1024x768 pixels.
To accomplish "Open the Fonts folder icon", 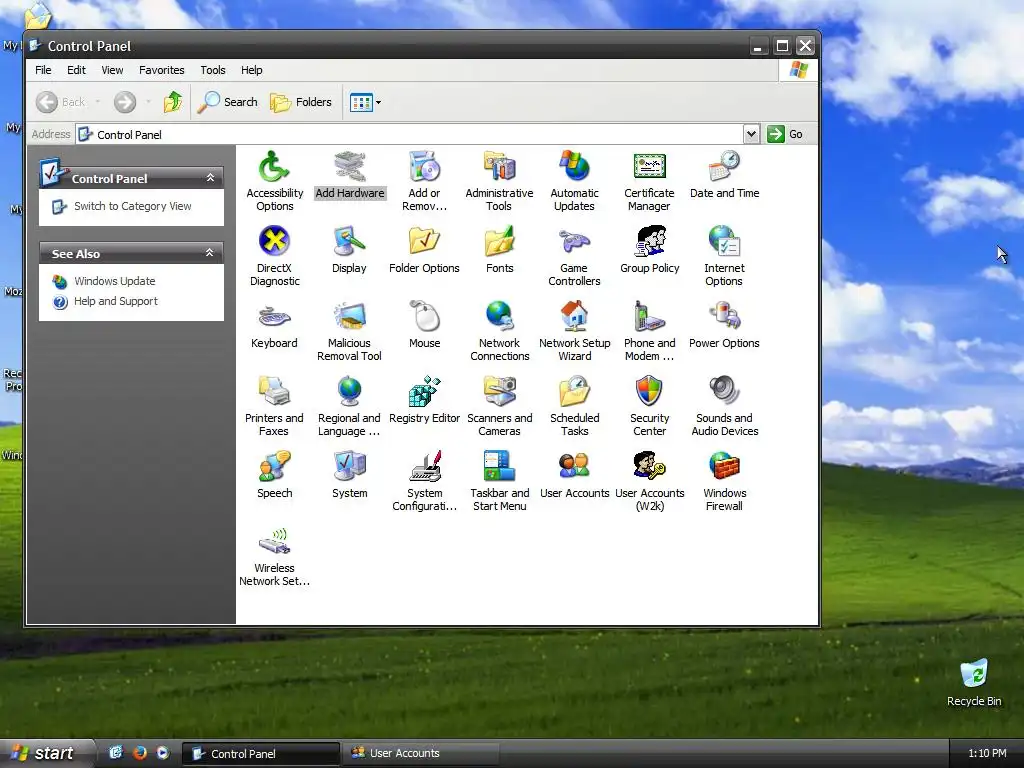I will pos(500,250).
